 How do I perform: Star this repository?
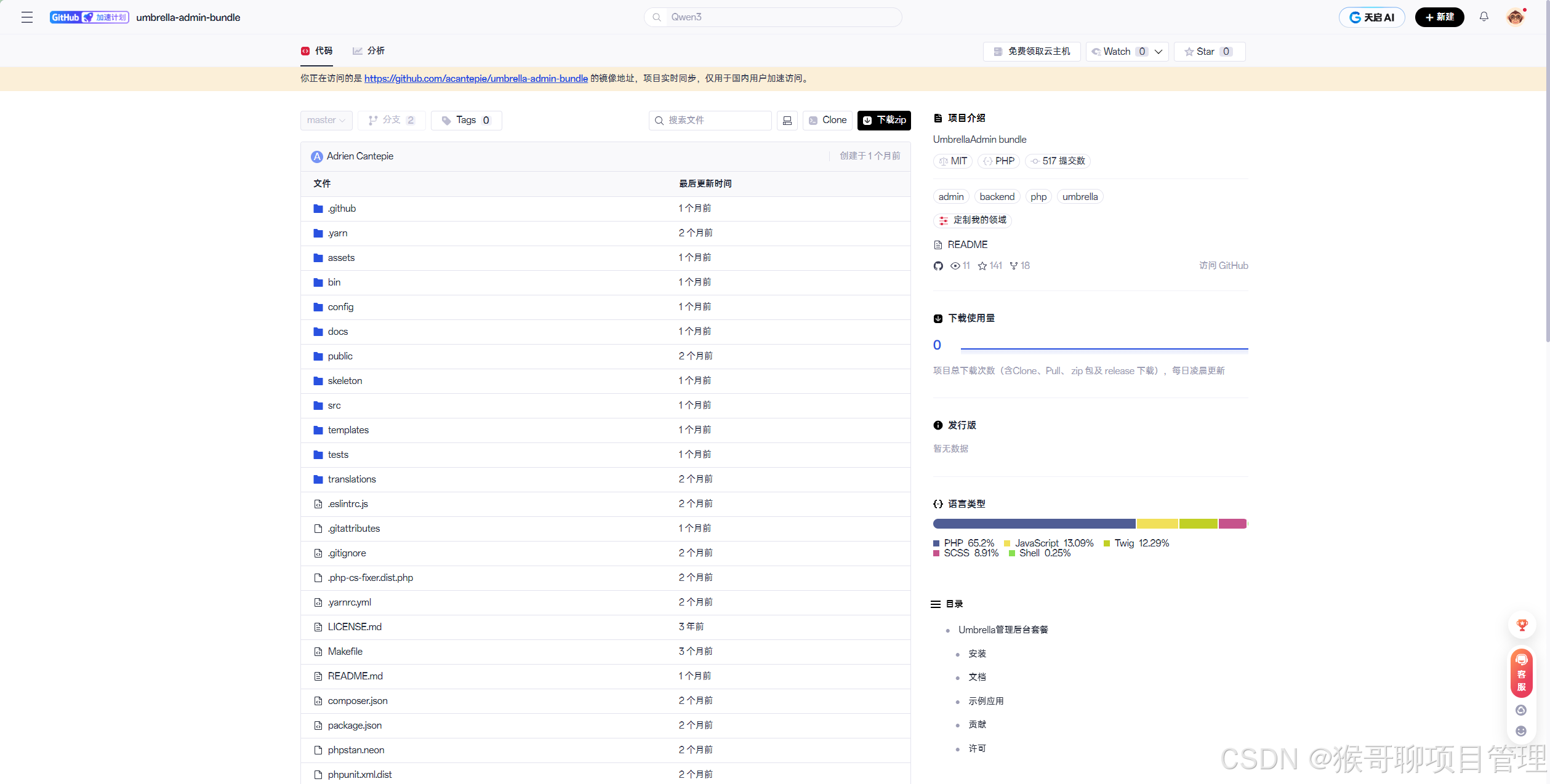pyautogui.click(x=1208, y=52)
